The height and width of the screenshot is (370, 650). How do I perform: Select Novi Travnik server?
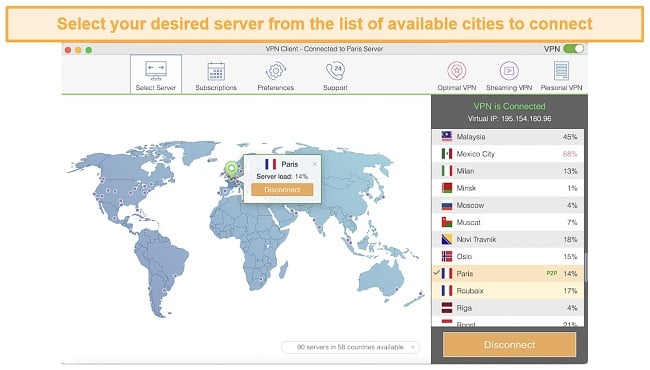pos(508,239)
